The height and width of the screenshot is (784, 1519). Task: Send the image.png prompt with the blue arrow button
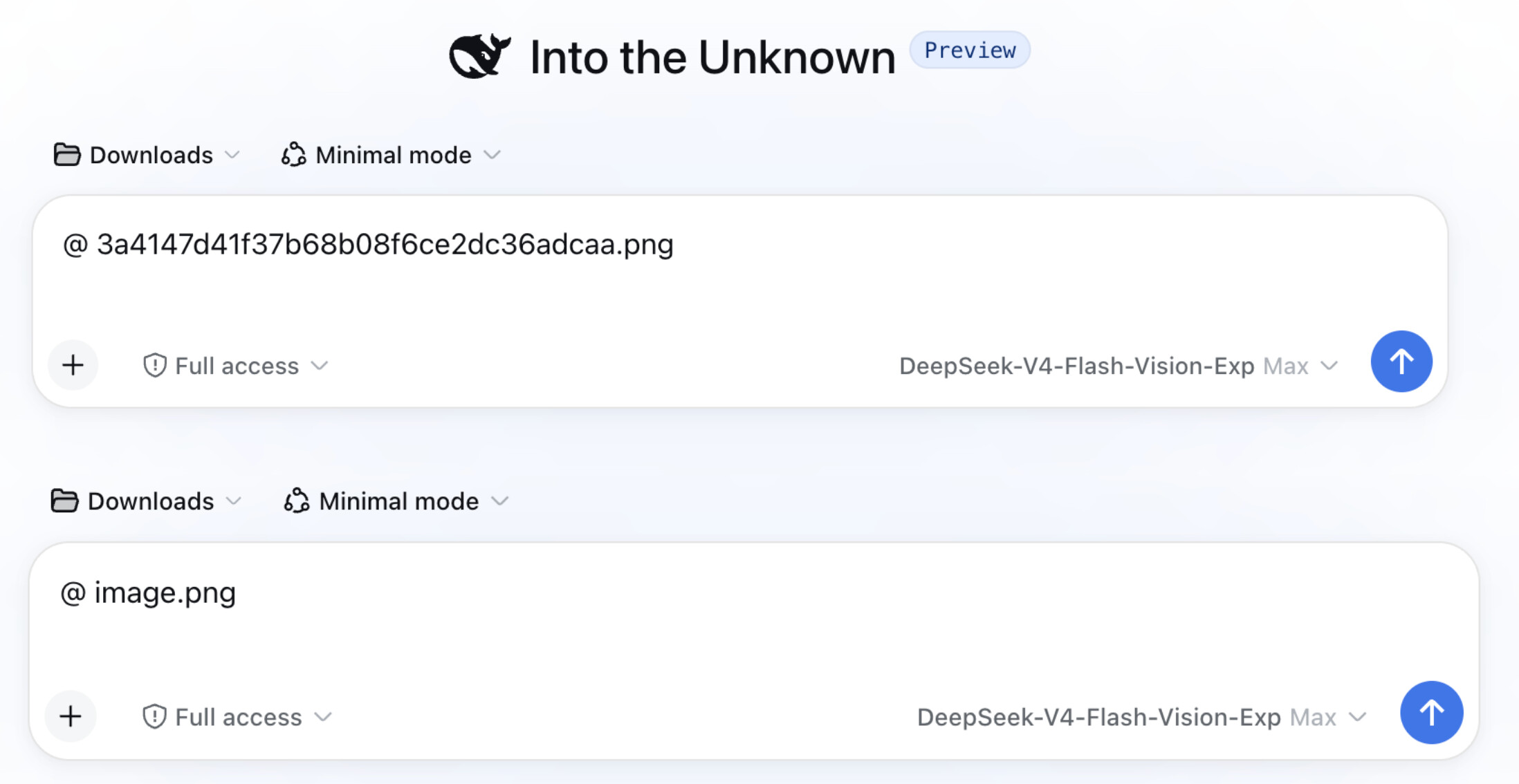tap(1431, 712)
